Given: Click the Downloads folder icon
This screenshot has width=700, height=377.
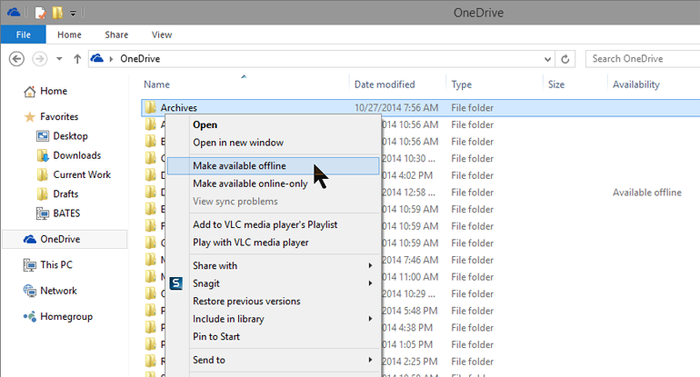Looking at the screenshot, I should (x=42, y=155).
